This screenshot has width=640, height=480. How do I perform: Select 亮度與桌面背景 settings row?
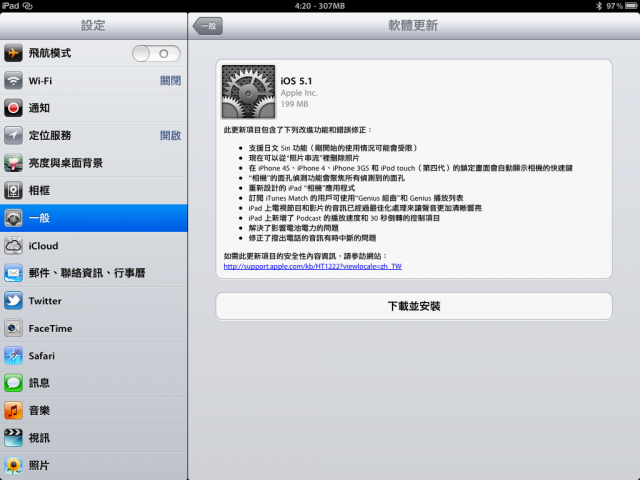[93, 163]
